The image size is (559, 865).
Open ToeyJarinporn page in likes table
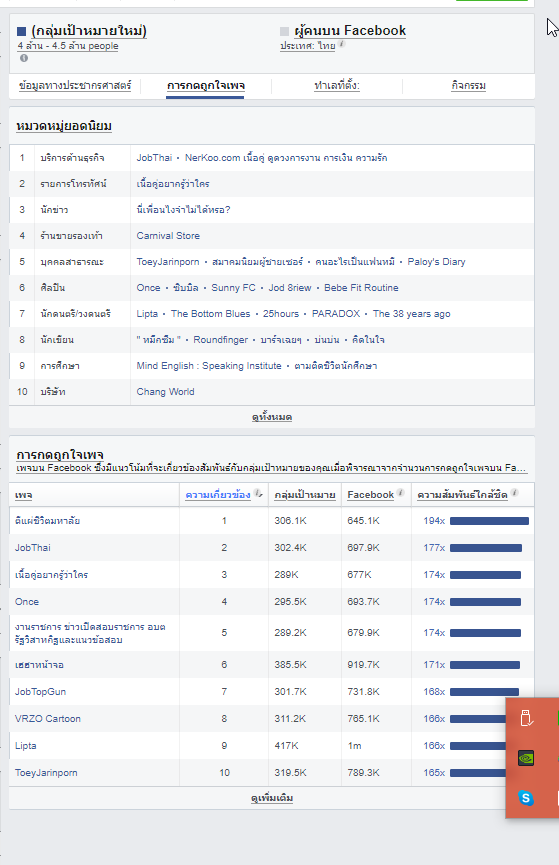[46, 773]
